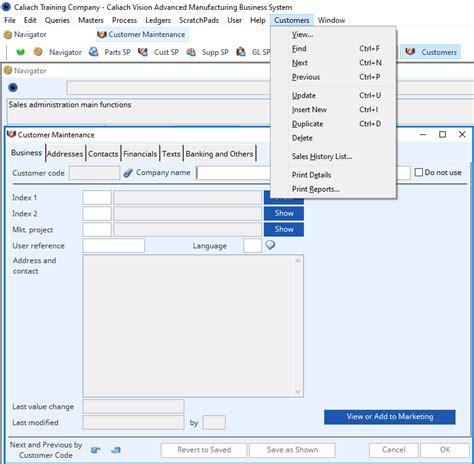This screenshot has width=474, height=464.
Task: Open the Cust SP scratchpad icon
Action: [143, 52]
